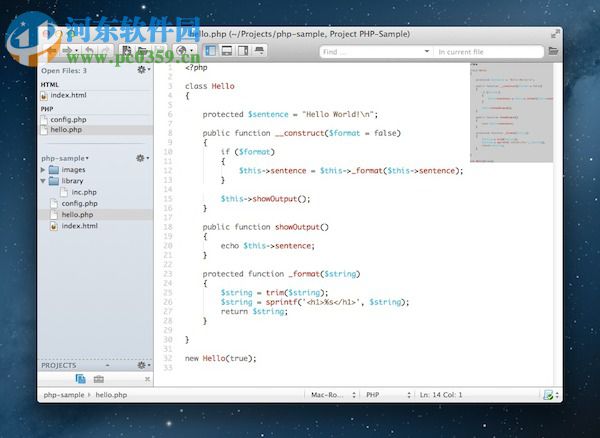Screen dimensions: 600x438
Task: Collapse the library folder
Action: (42, 181)
